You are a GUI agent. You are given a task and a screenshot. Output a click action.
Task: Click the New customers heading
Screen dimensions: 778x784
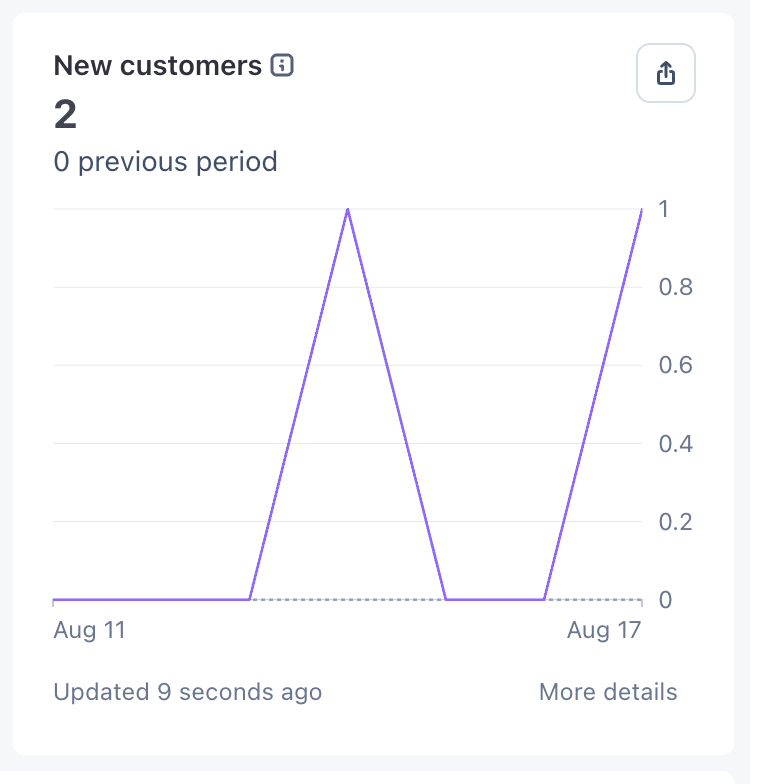point(158,66)
